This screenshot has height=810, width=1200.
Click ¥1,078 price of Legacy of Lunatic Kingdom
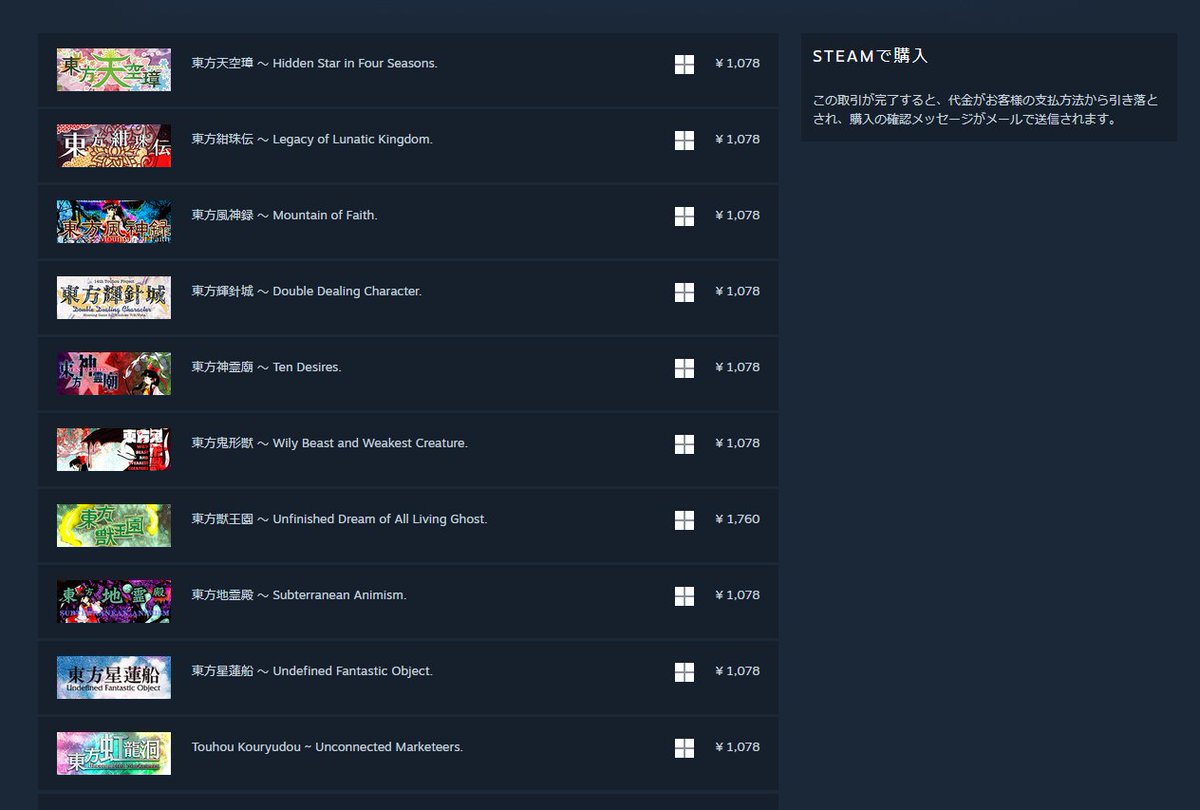pyautogui.click(x=737, y=139)
